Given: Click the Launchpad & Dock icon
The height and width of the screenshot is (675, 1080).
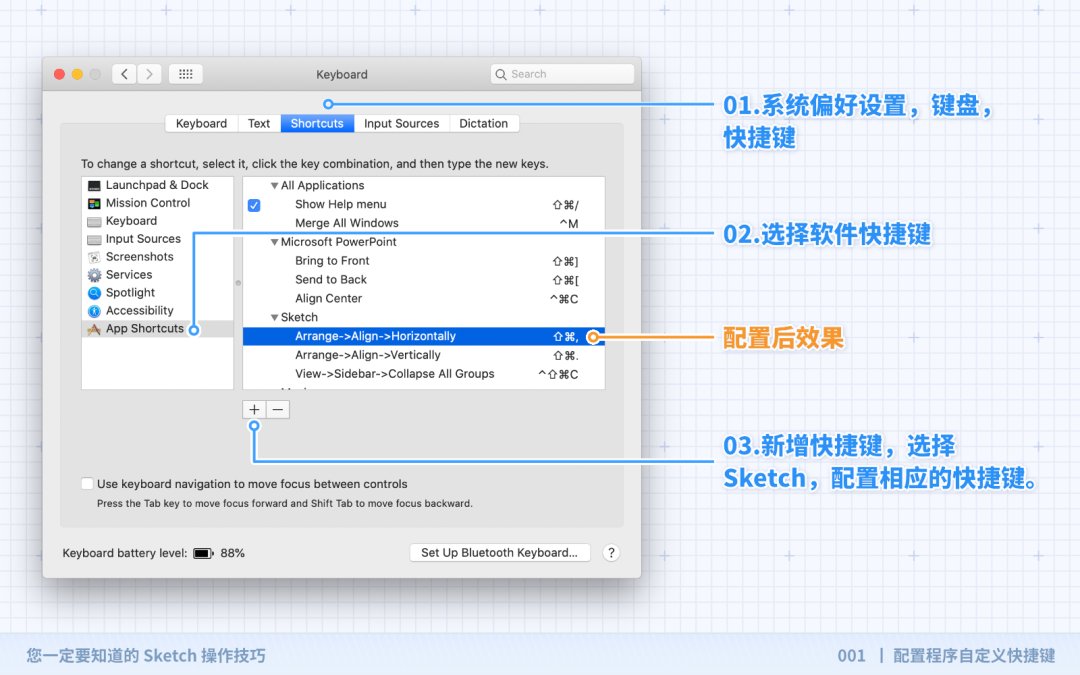Looking at the screenshot, I should 94,185.
